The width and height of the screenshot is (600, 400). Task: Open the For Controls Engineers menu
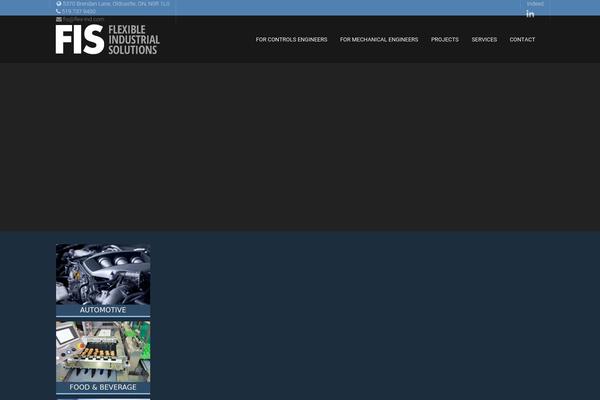click(291, 39)
